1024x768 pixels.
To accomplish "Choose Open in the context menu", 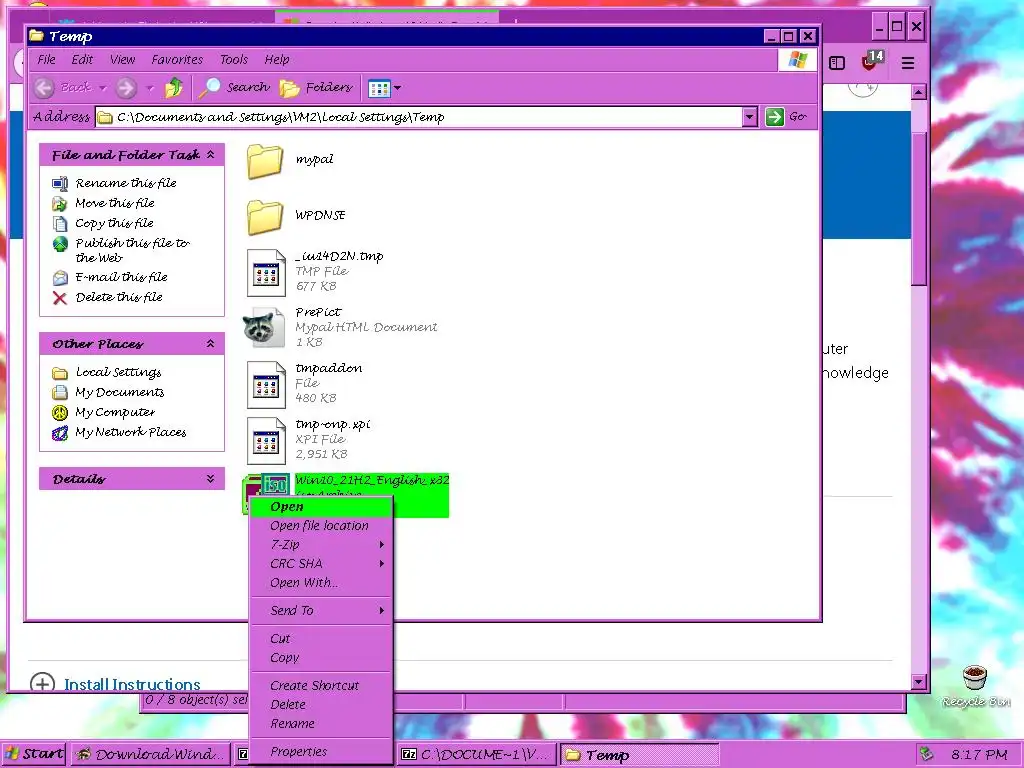I will click(321, 507).
